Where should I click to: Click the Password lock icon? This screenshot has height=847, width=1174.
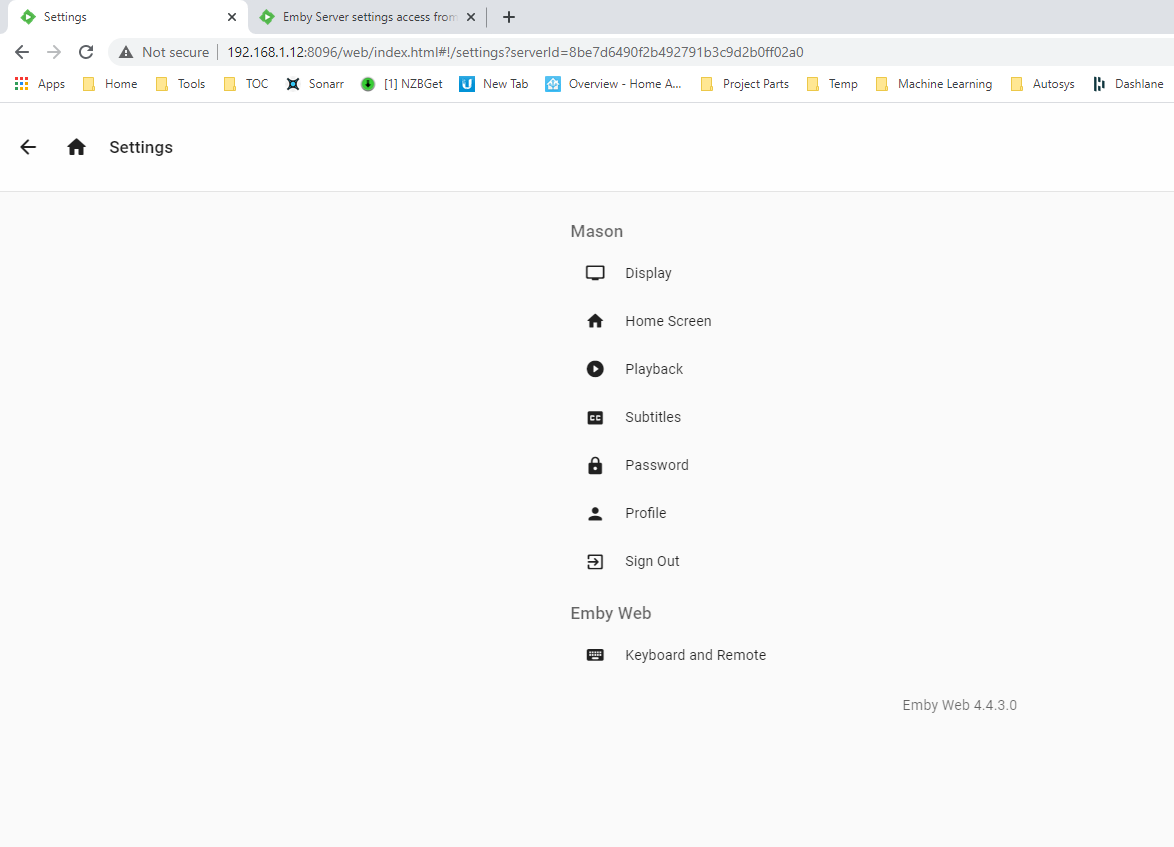(x=595, y=465)
